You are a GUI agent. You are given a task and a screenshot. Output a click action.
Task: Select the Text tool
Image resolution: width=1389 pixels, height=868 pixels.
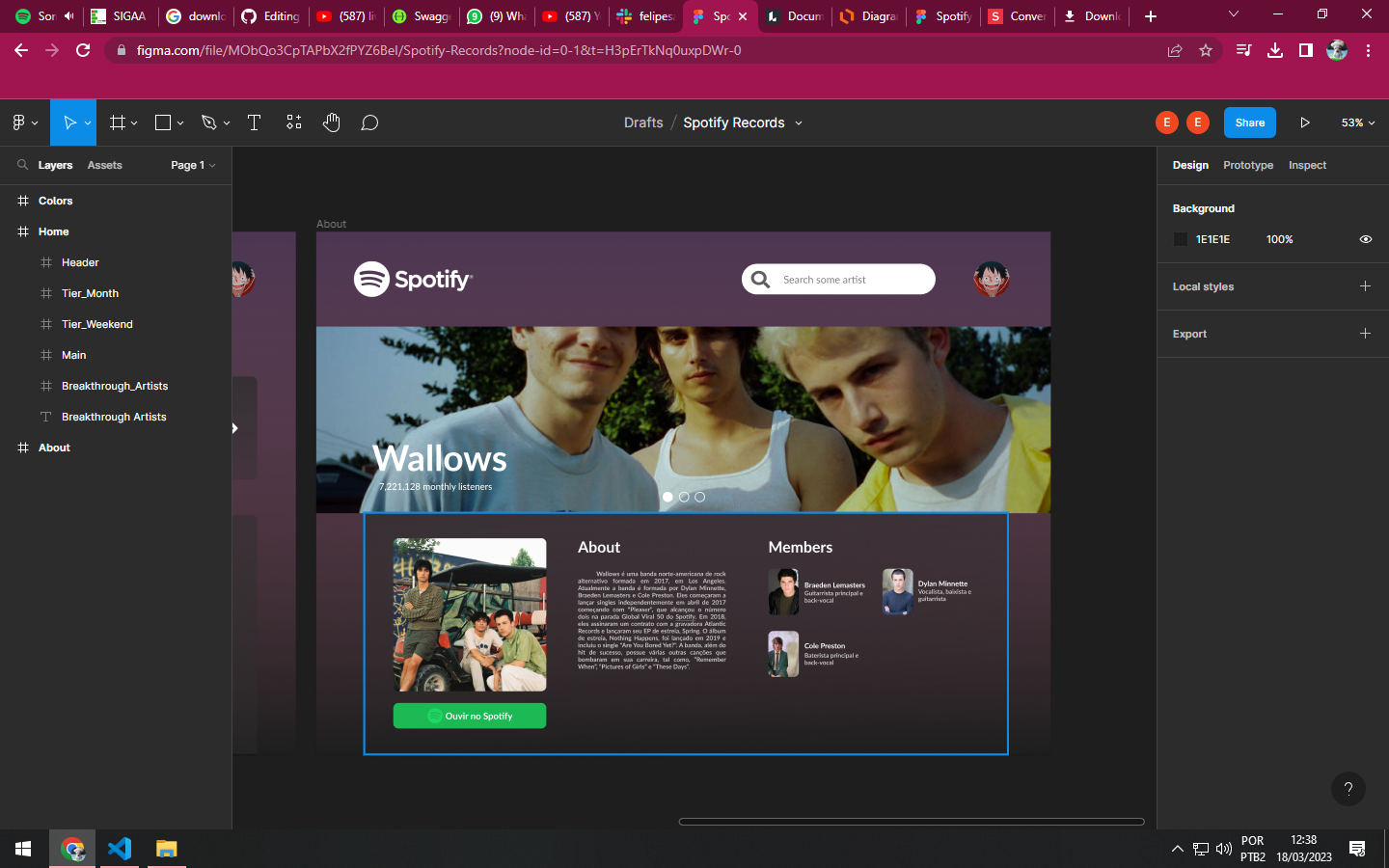(x=254, y=122)
